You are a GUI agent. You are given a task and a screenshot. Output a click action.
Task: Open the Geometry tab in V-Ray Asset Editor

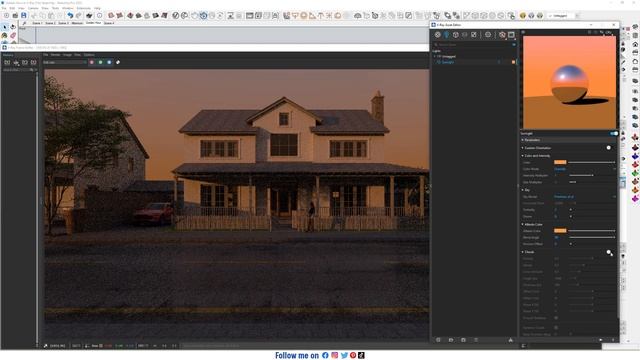coord(456,35)
